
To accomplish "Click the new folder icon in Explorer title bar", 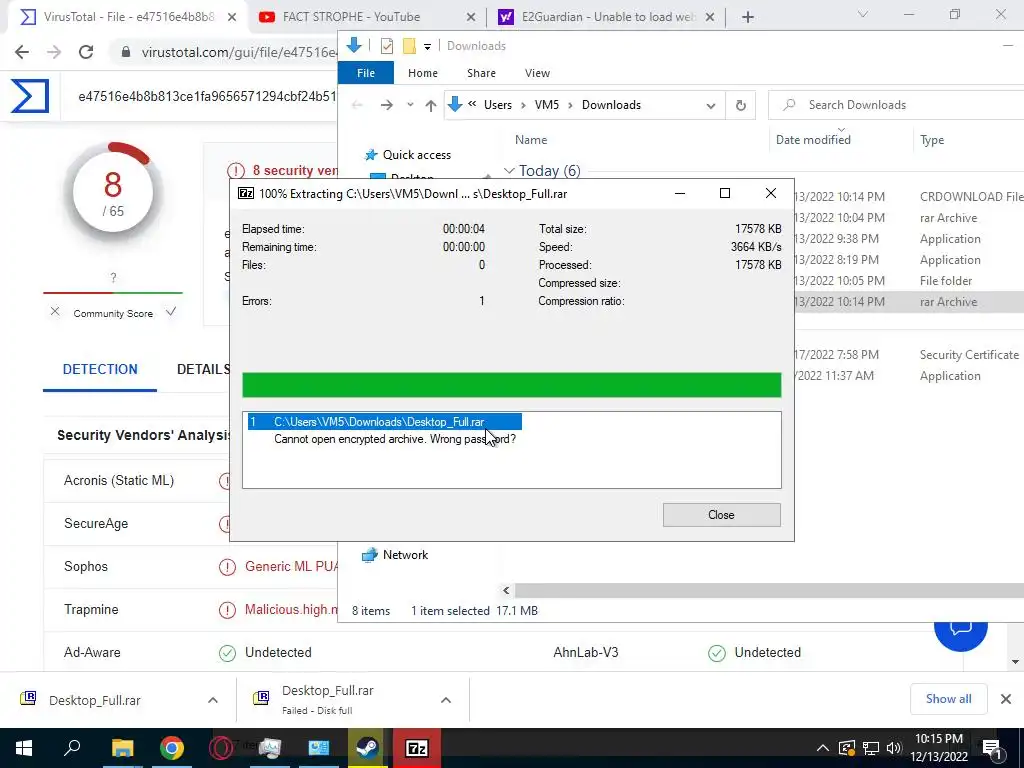I will pos(409,46).
